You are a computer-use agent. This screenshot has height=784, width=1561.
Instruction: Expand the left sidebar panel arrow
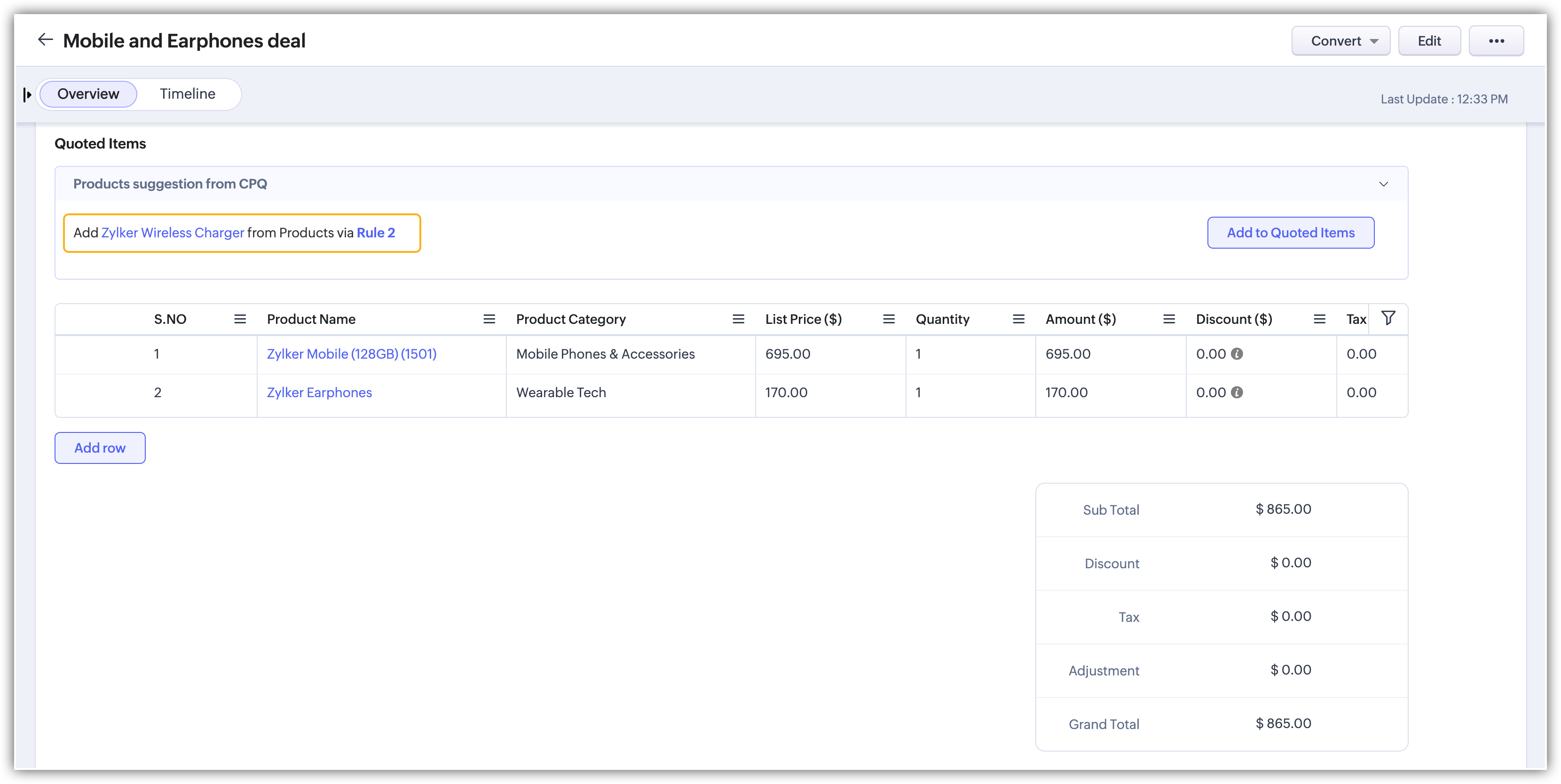pyautogui.click(x=27, y=94)
